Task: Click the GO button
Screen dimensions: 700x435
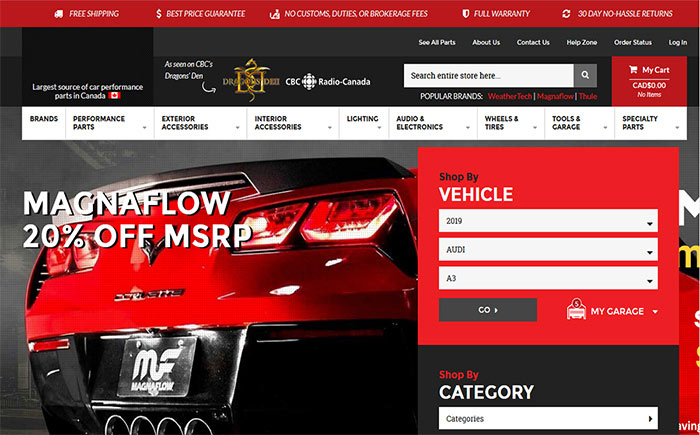Action: (x=488, y=310)
